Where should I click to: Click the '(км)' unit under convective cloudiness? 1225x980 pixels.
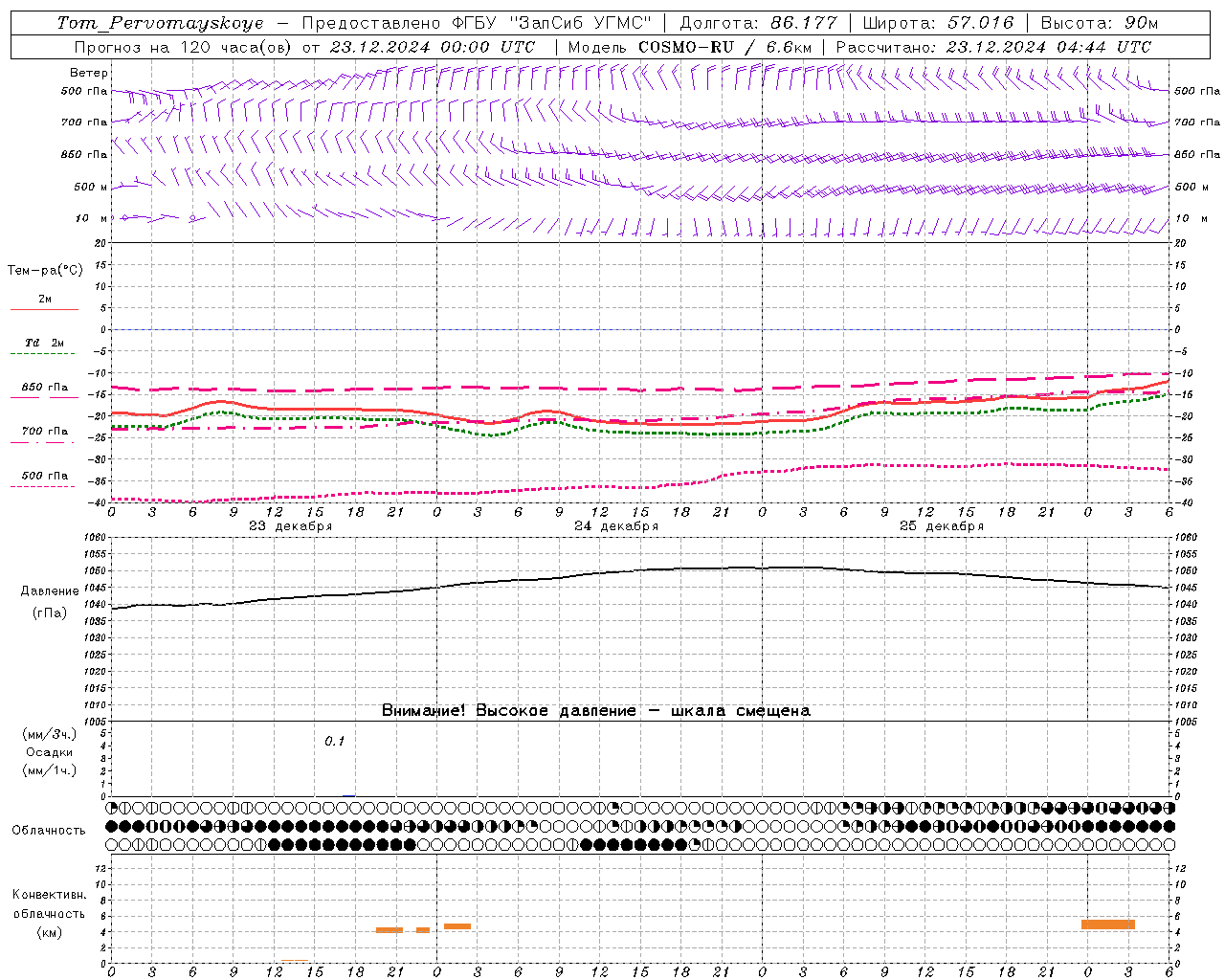point(50,932)
